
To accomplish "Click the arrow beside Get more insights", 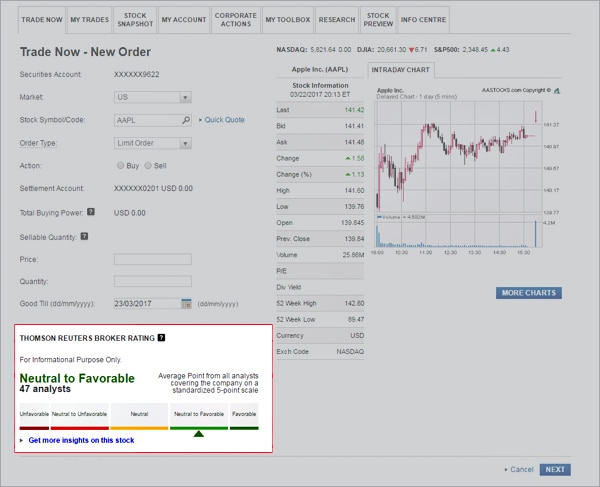I will point(22,440).
